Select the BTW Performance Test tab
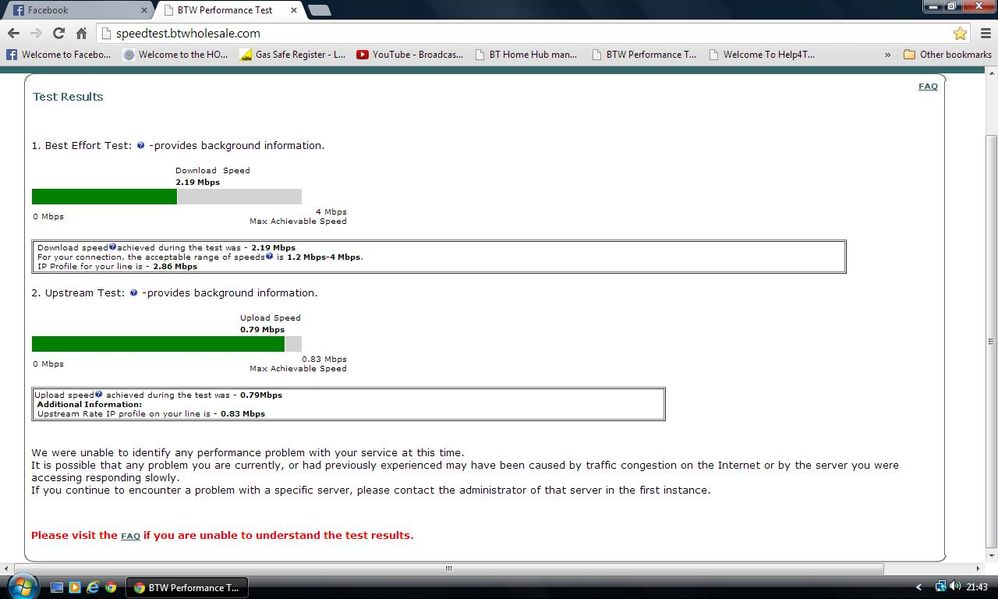The width and height of the screenshot is (998, 599). coord(229,10)
